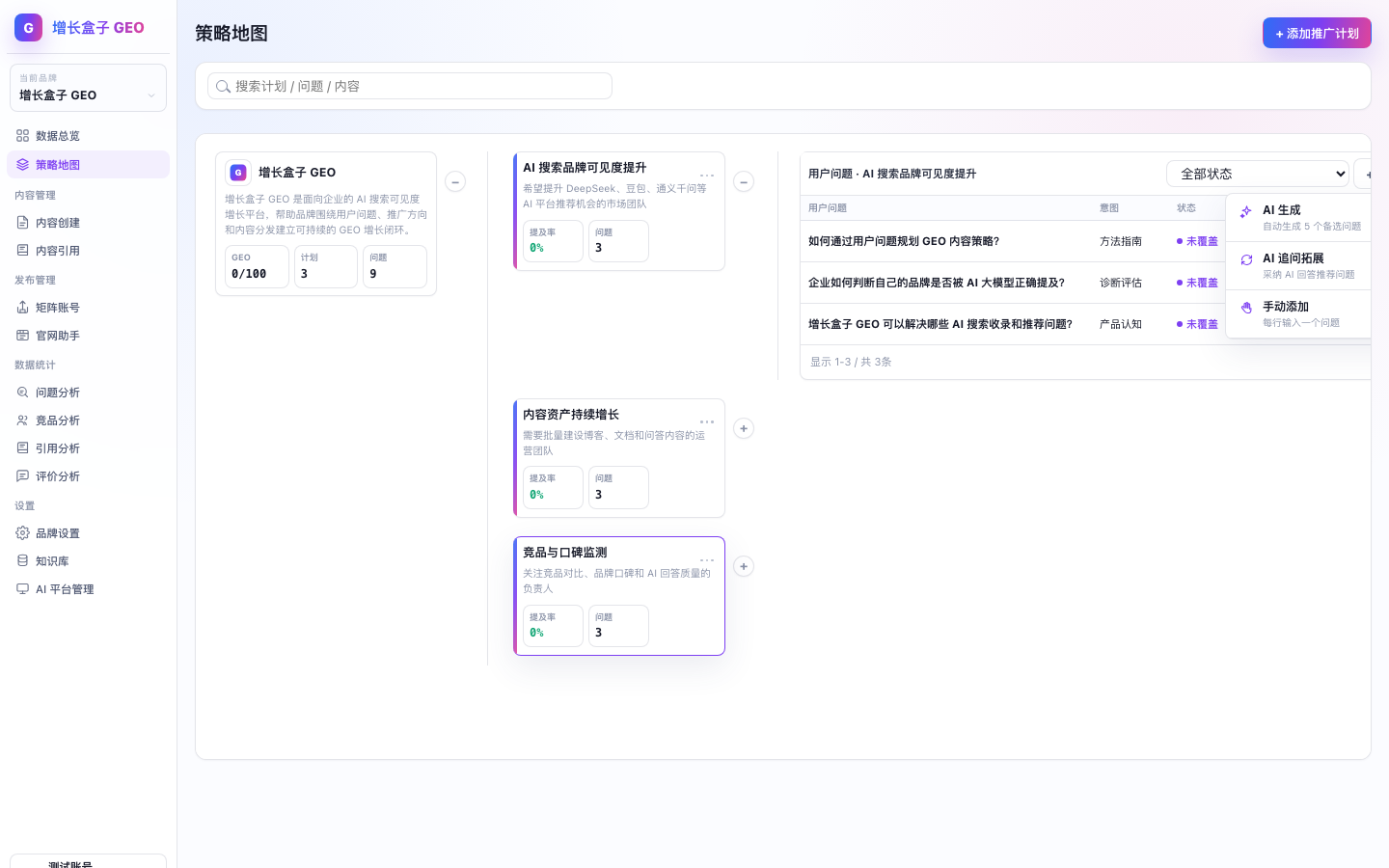
Task: Click the 手动添加 hand icon
Action: [1246, 308]
